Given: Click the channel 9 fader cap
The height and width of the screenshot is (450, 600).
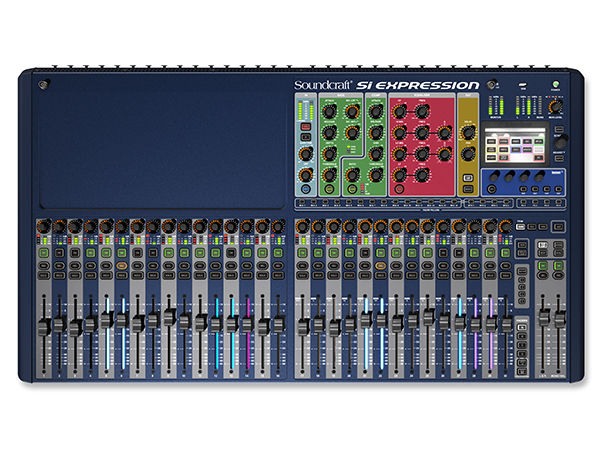Looking at the screenshot, I should click(x=169, y=317).
